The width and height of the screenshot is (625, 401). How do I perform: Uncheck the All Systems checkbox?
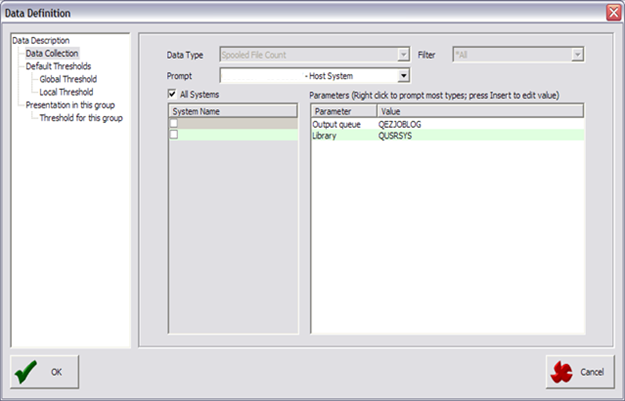coord(173,94)
